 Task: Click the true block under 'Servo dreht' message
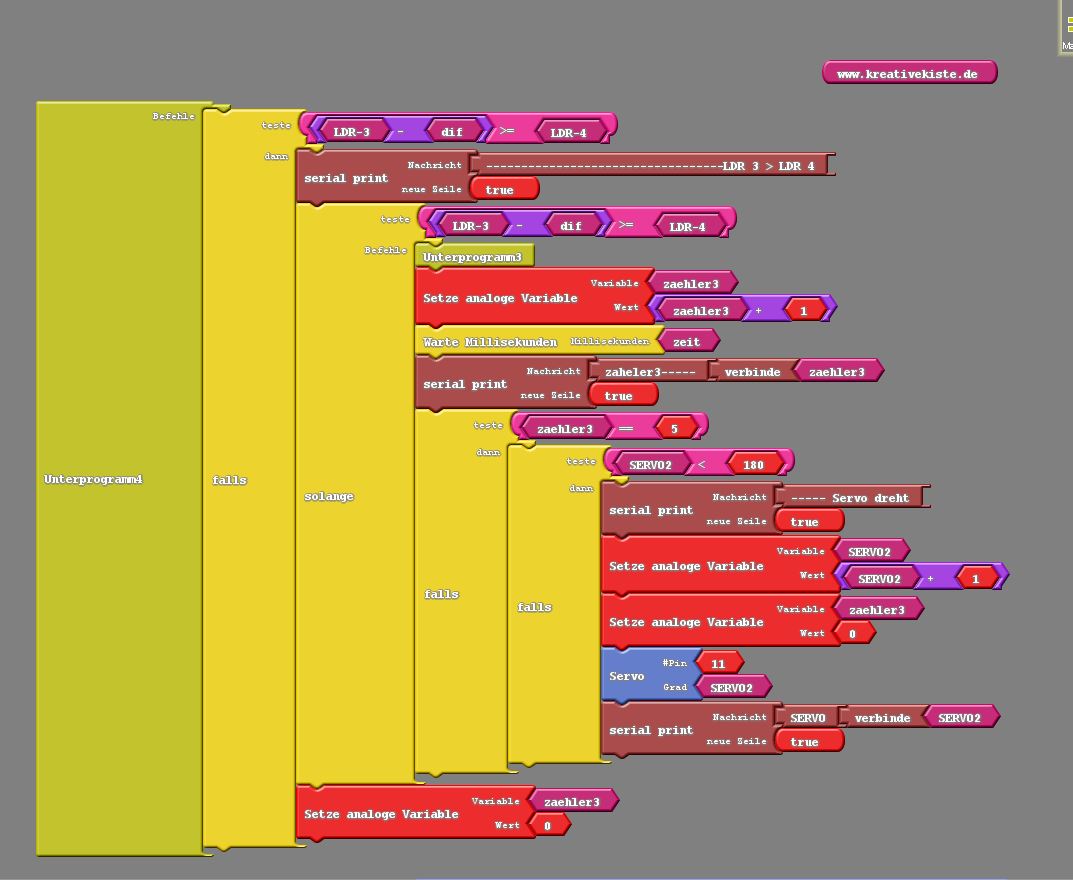coord(805,522)
